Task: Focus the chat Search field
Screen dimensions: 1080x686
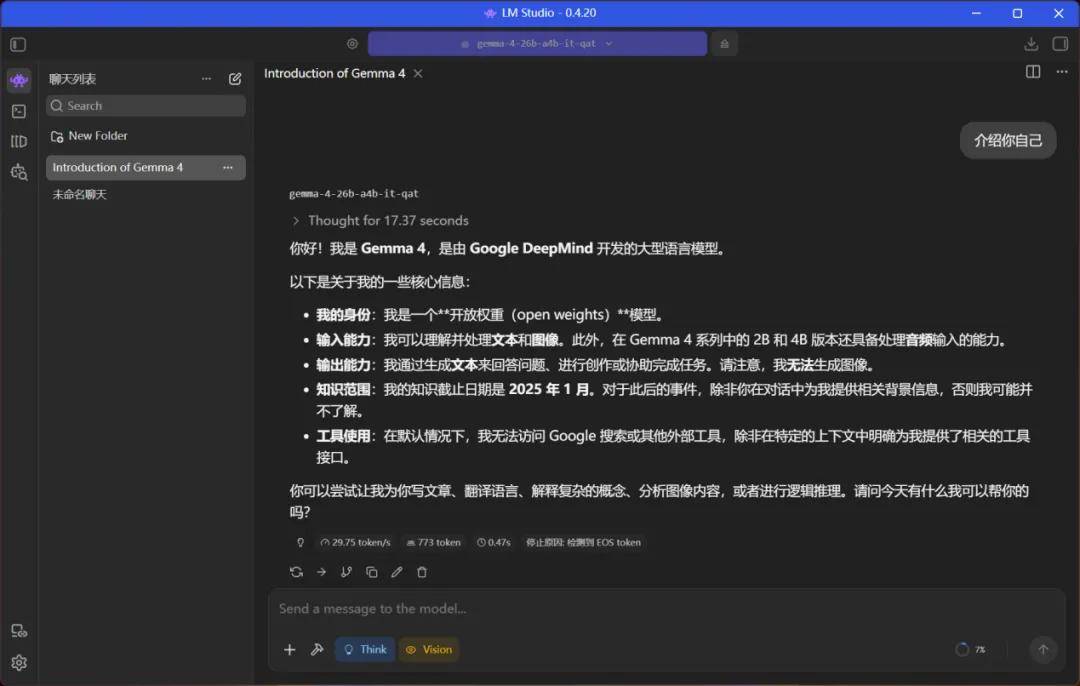Action: tap(146, 105)
